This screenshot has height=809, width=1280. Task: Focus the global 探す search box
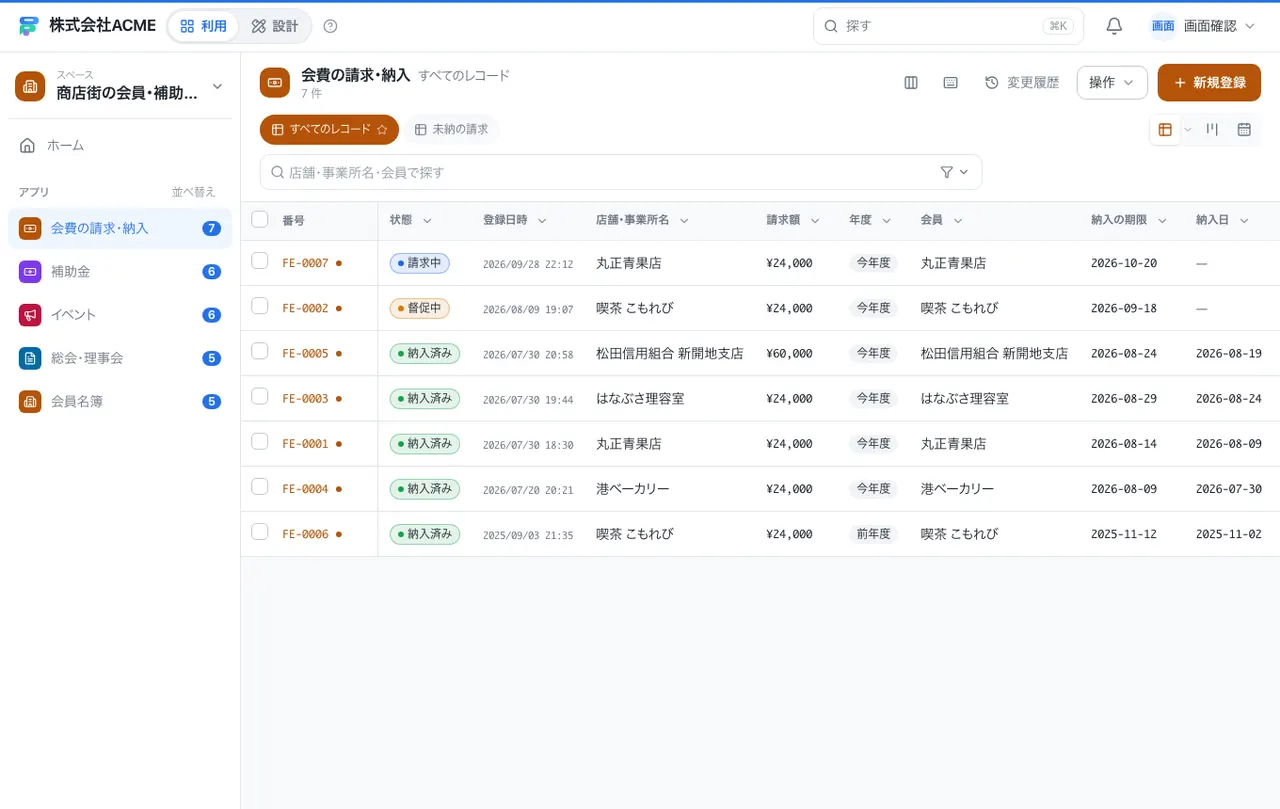pyautogui.click(x=948, y=26)
